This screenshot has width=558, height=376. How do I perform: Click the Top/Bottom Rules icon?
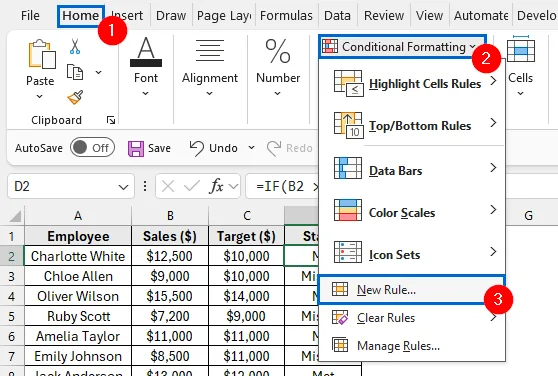click(348, 125)
